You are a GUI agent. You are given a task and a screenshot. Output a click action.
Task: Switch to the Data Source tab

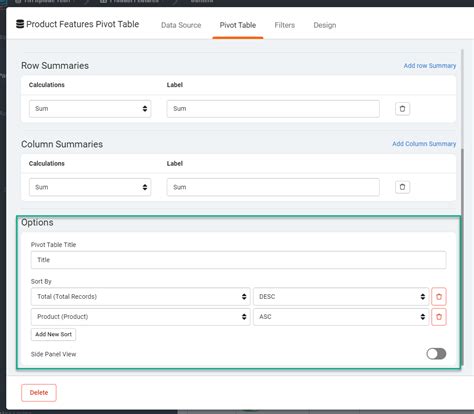click(181, 25)
